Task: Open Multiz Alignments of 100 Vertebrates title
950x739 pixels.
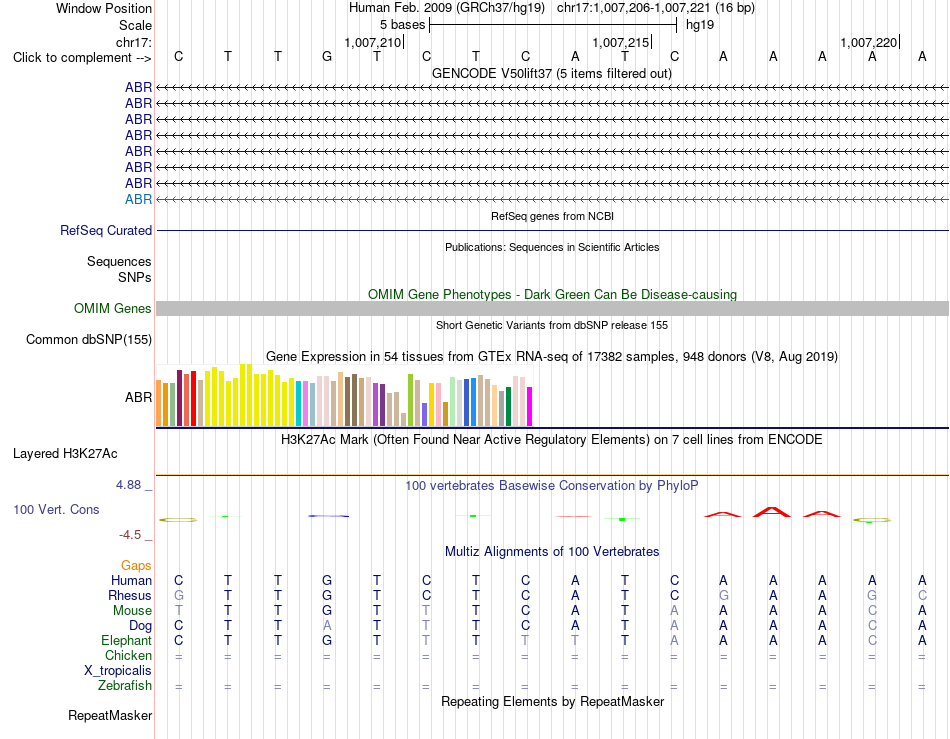Action: click(552, 552)
